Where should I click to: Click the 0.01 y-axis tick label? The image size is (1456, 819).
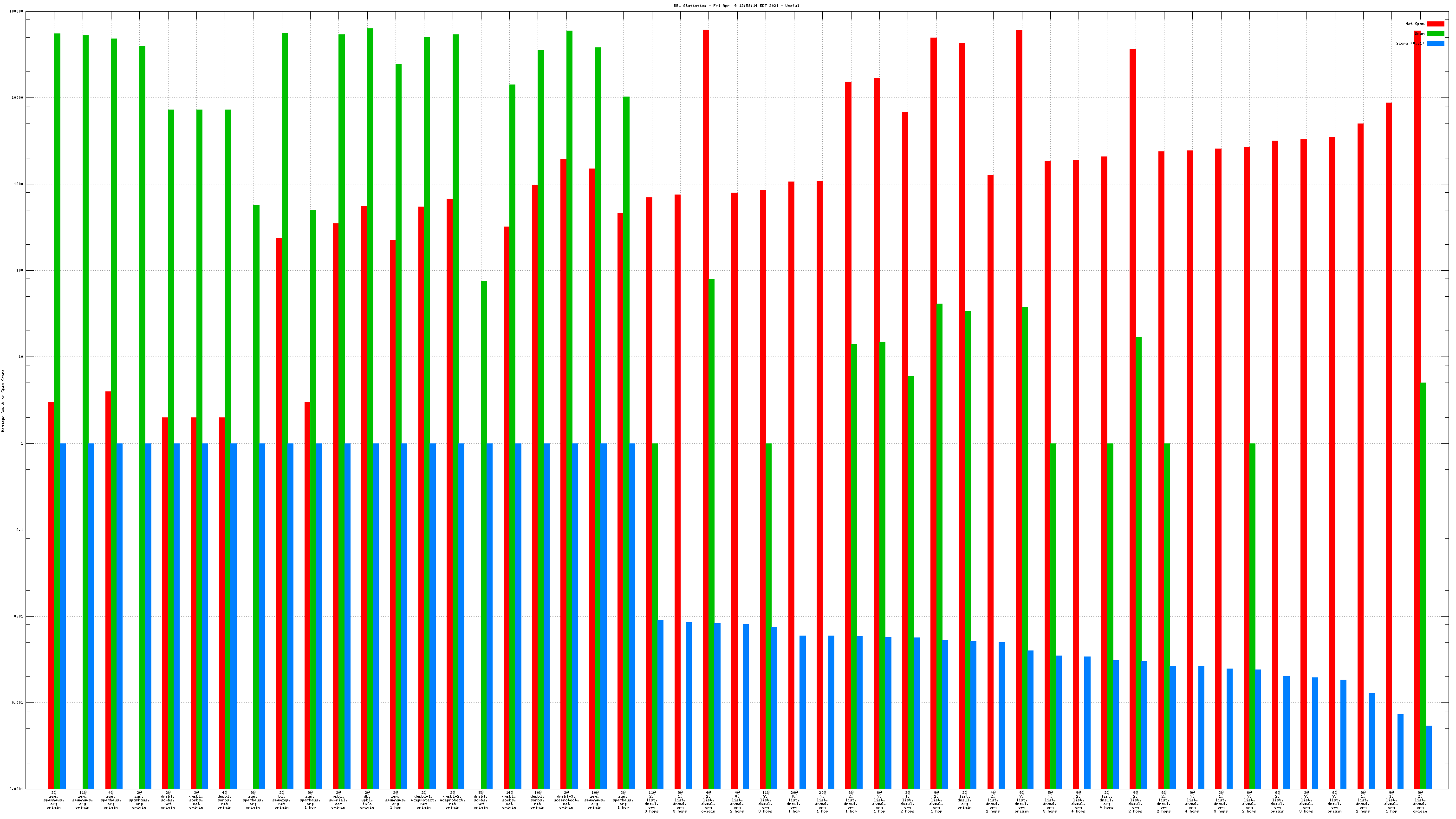pyautogui.click(x=19, y=616)
